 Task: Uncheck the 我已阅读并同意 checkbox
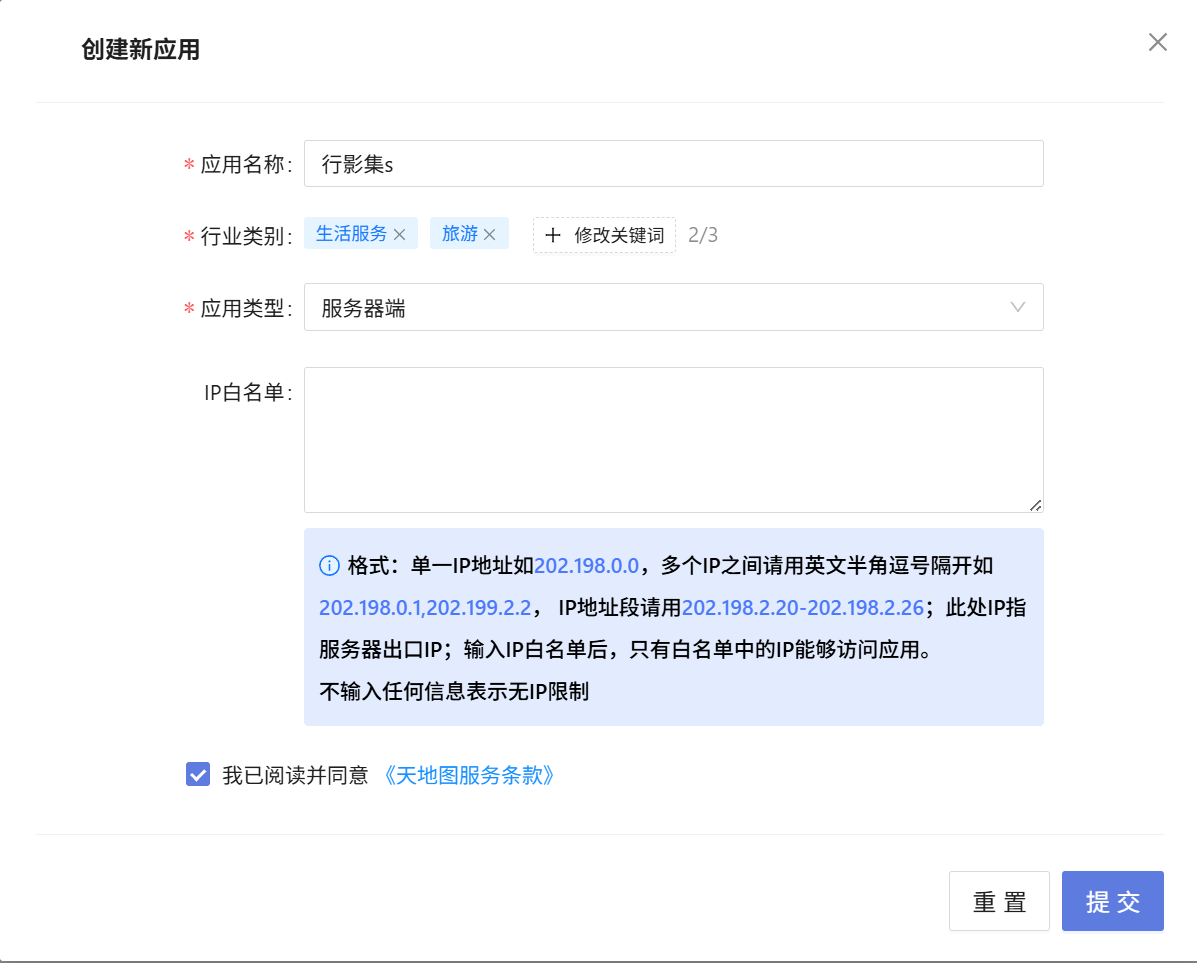click(x=198, y=774)
